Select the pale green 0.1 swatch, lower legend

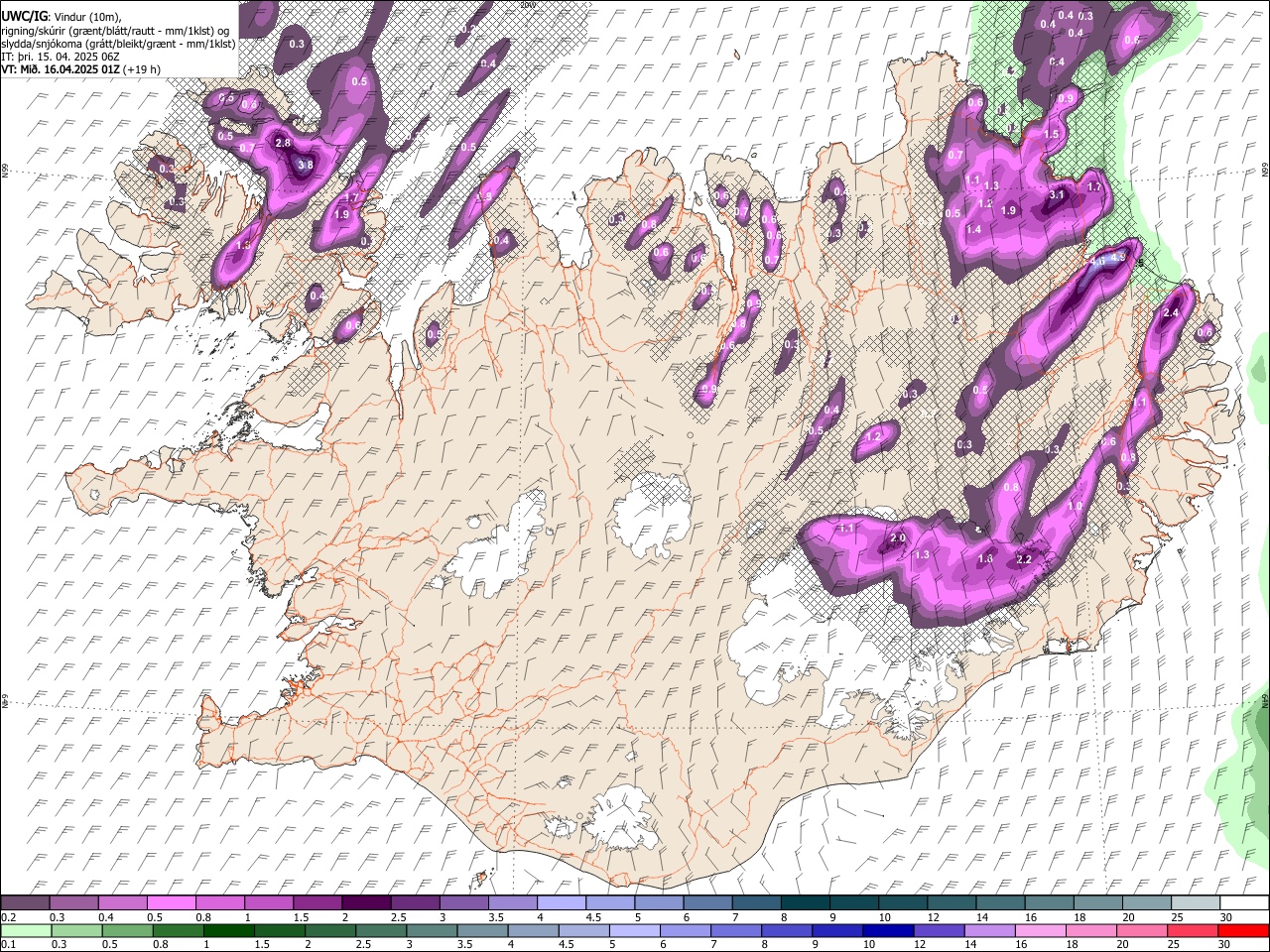pyautogui.click(x=26, y=930)
